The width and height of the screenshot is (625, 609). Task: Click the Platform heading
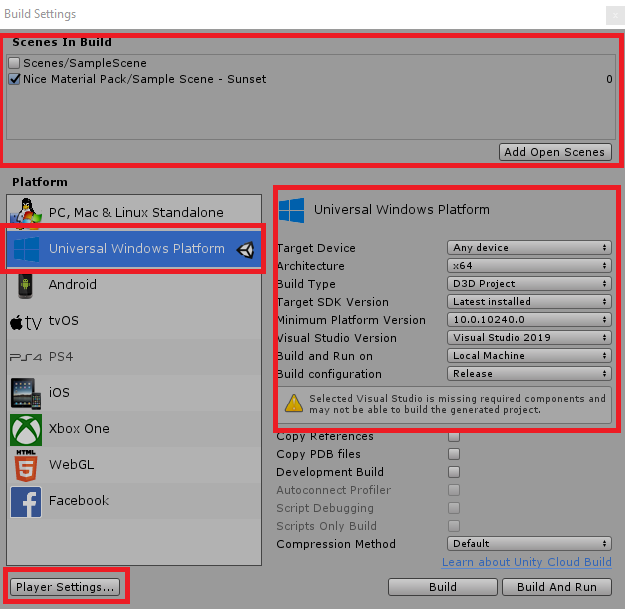tap(40, 182)
